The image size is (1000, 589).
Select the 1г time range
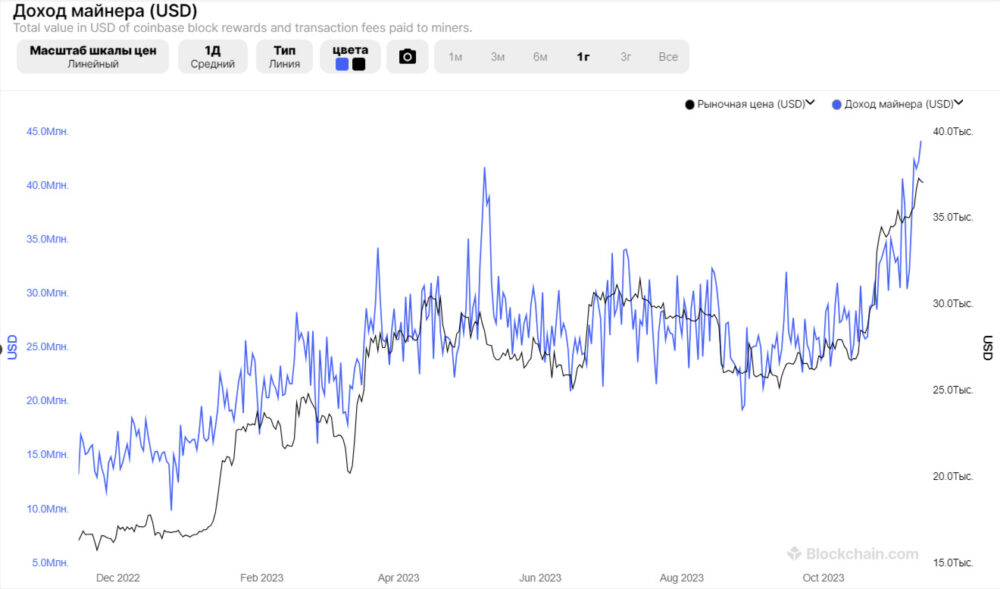pyautogui.click(x=583, y=57)
